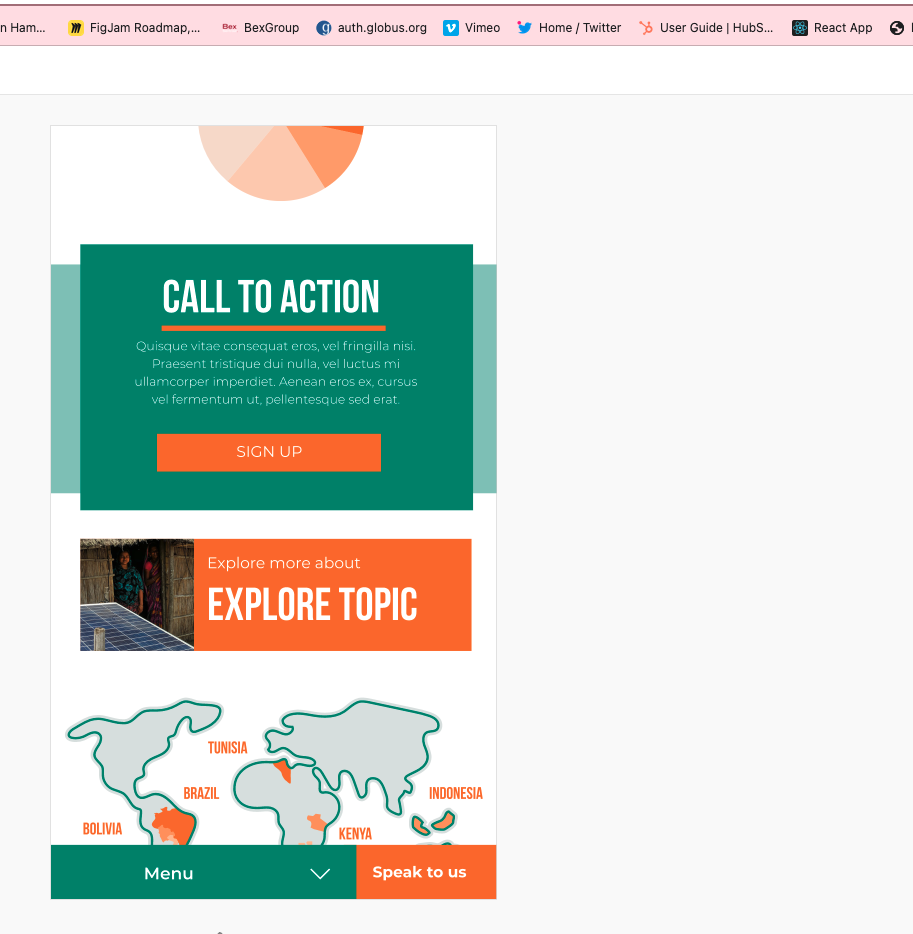Viewport: 913px width, 934px height.
Task: Go to Home / Twitter bookmark
Action: [x=569, y=28]
